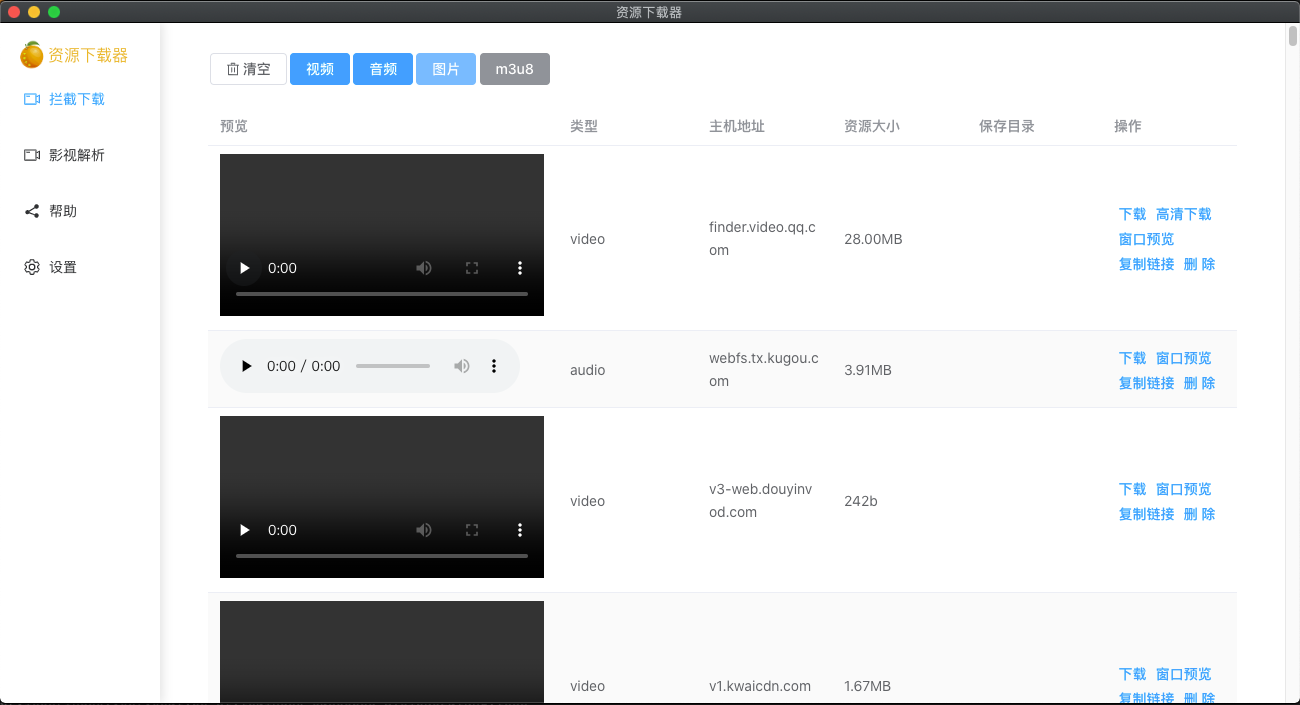Click the orange 资源下载器 logo
The height and width of the screenshot is (705, 1300).
(x=32, y=55)
